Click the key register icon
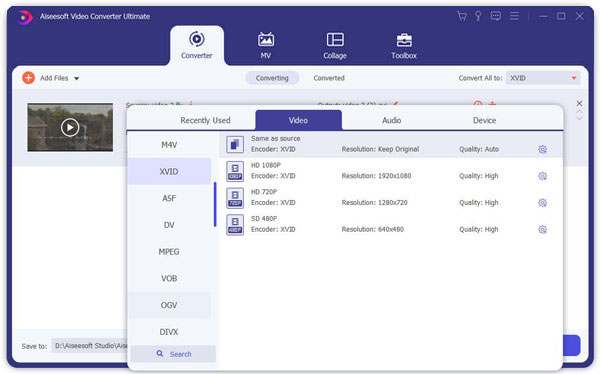600x374 pixels. click(478, 16)
